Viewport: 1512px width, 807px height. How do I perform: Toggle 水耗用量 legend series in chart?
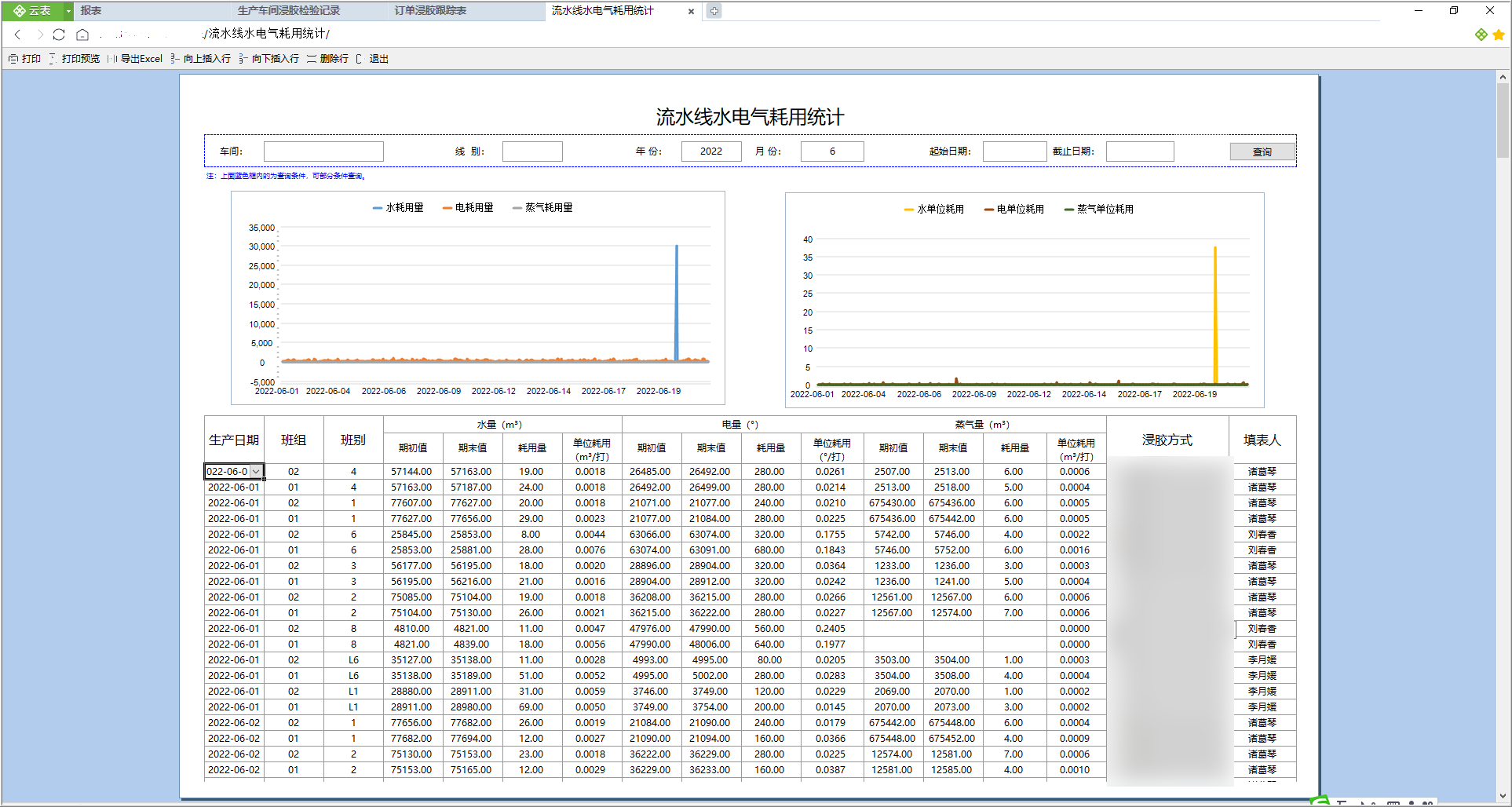(x=398, y=208)
